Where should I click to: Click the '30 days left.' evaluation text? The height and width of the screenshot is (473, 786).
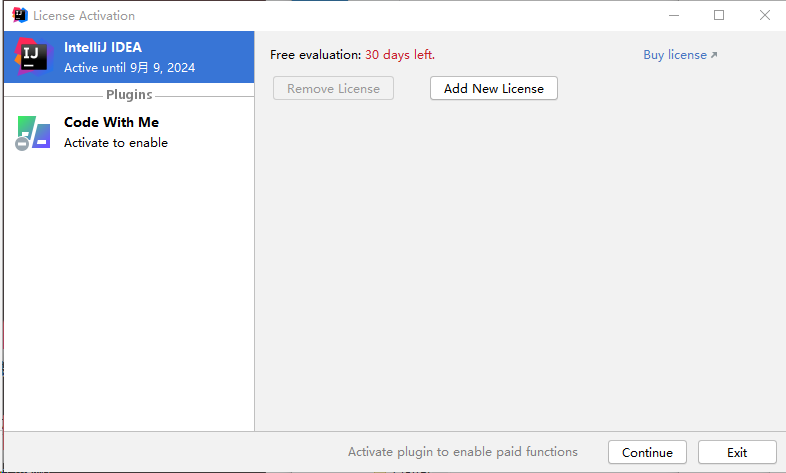click(400, 55)
